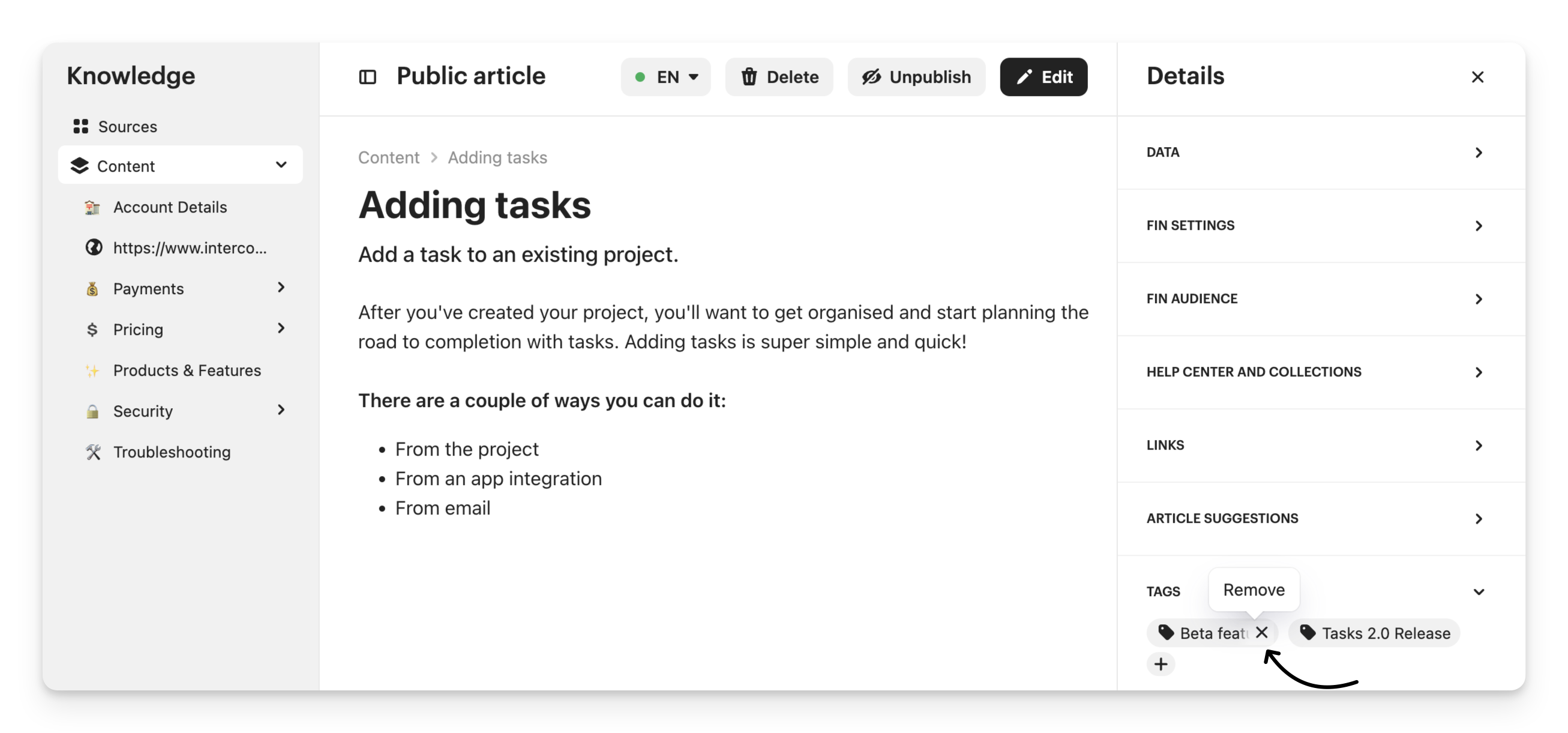Open the Troubleshooting folder

[172, 451]
